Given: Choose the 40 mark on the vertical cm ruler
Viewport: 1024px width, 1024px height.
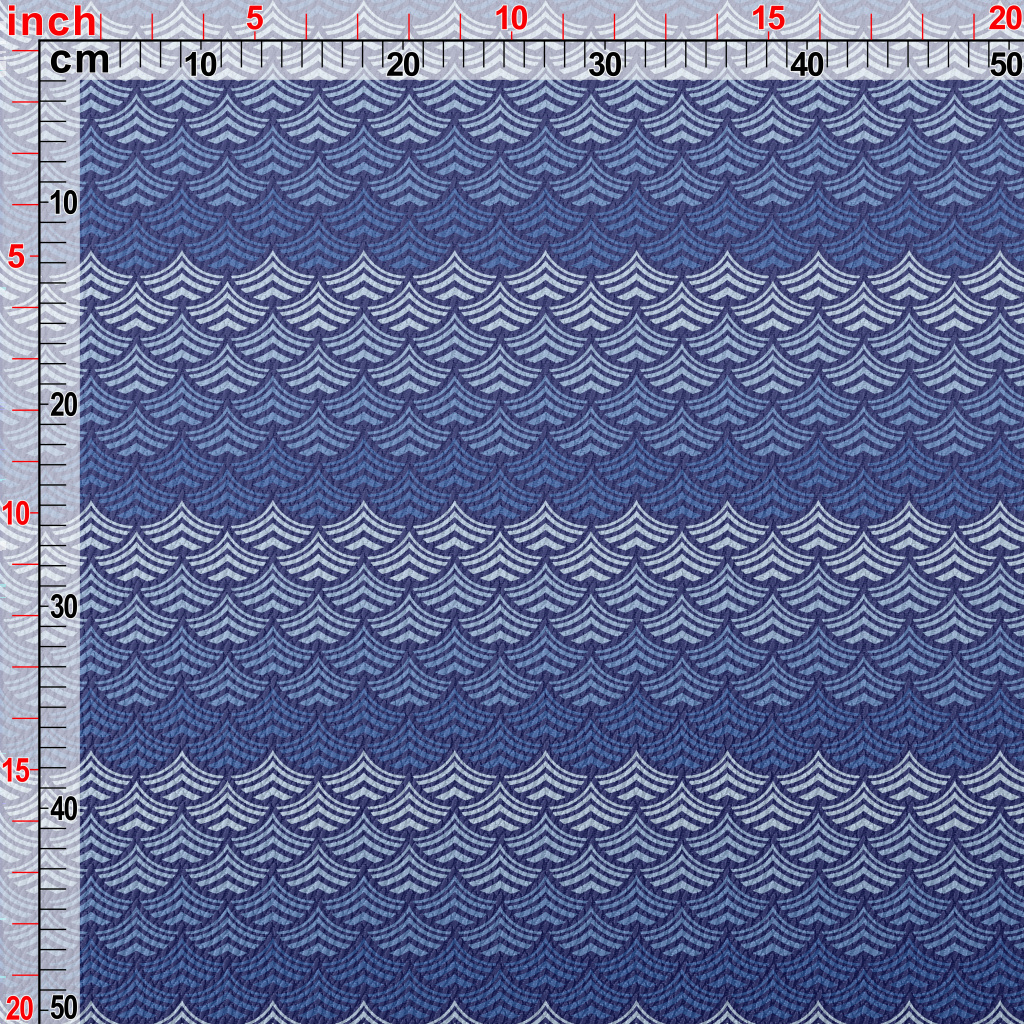Looking at the screenshot, I should (63, 808).
